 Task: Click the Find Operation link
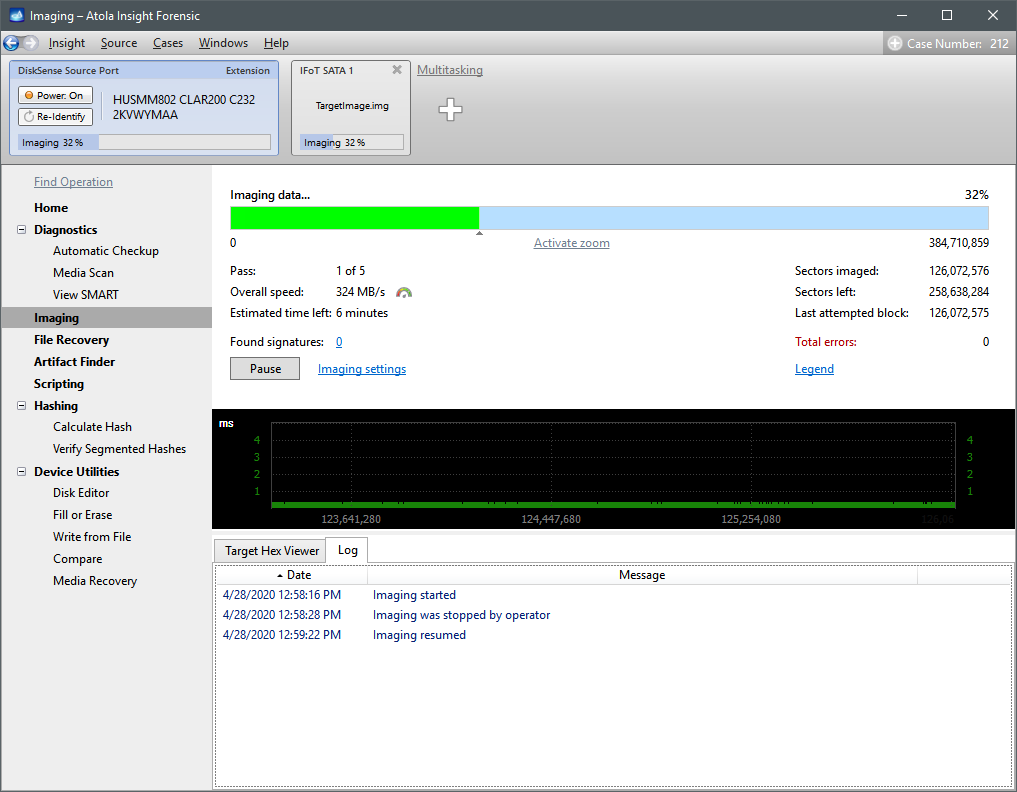pos(73,182)
